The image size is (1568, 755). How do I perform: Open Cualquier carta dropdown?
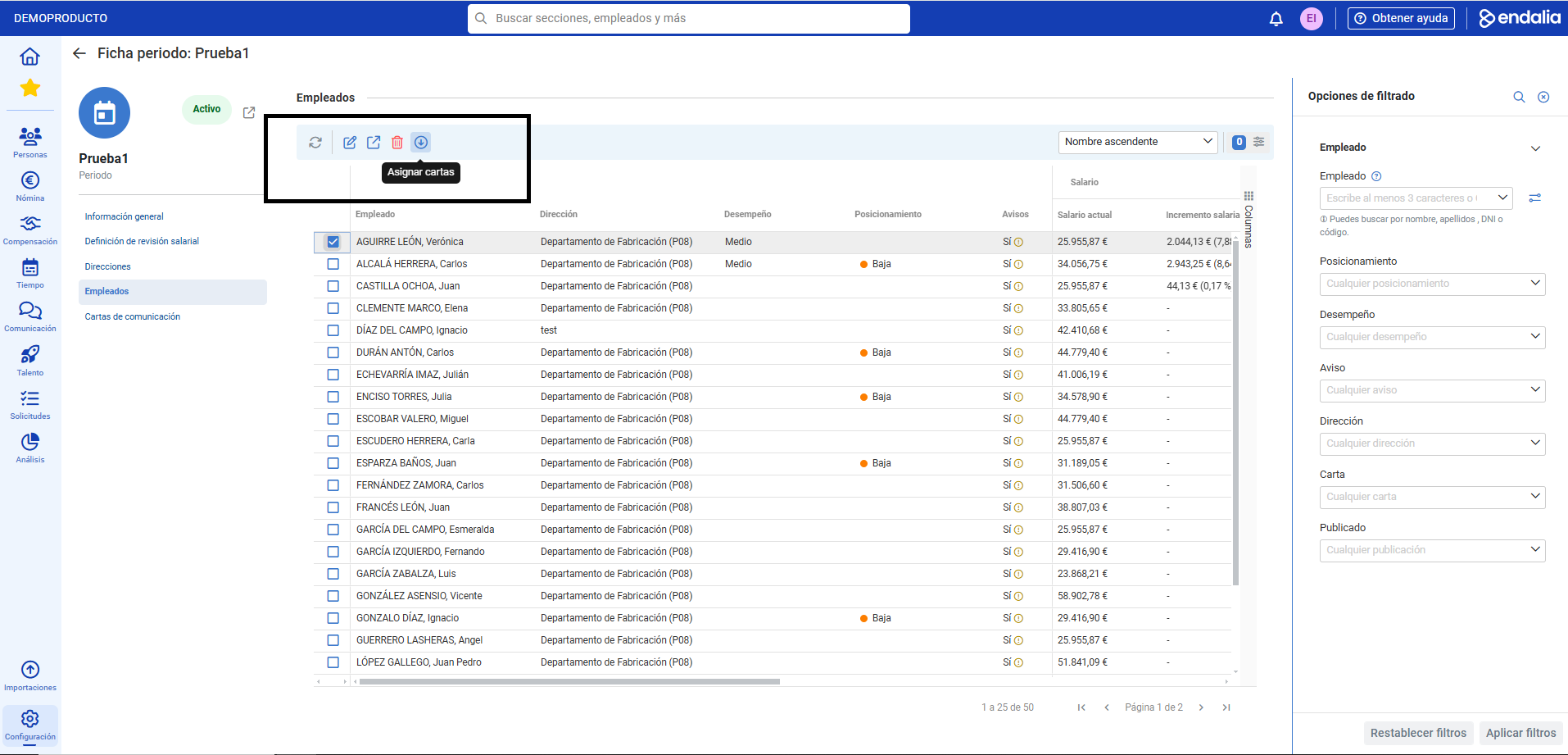1432,497
